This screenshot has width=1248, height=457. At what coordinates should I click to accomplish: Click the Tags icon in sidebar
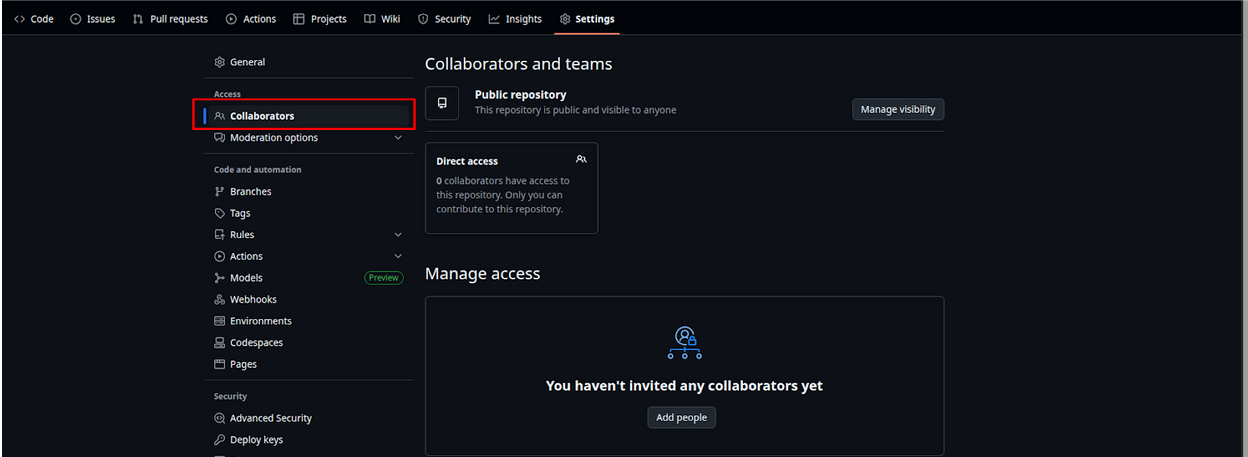pyautogui.click(x=220, y=213)
